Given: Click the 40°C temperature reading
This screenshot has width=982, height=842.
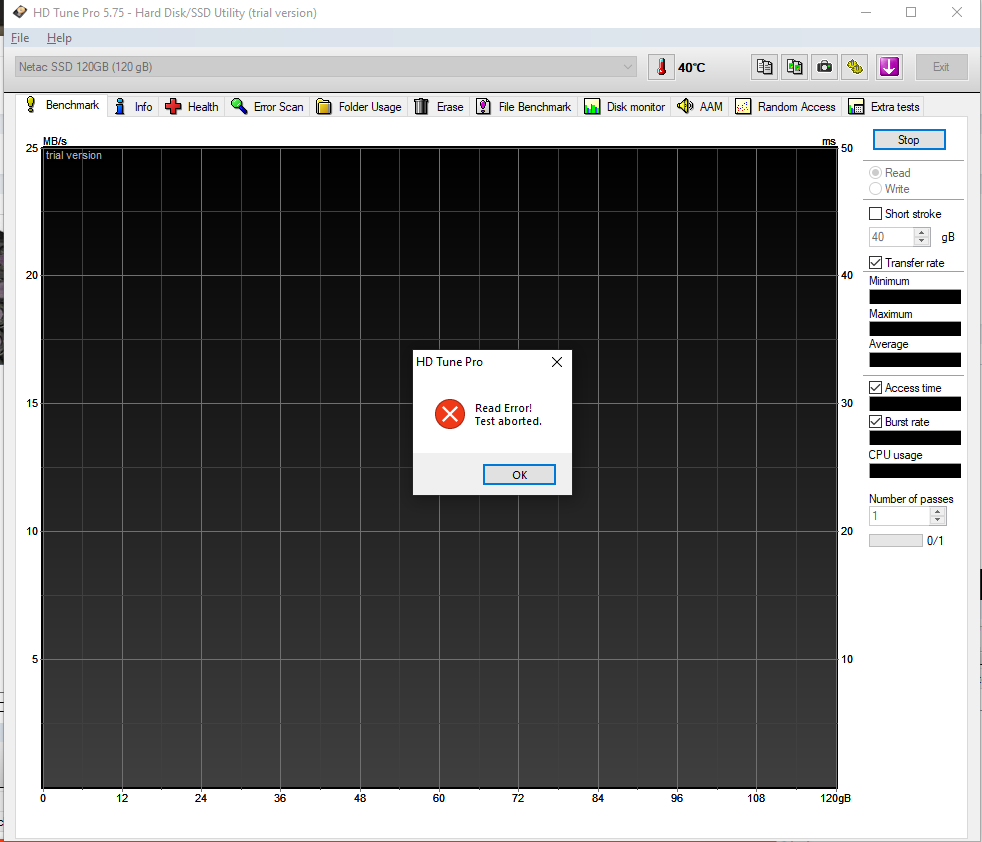Looking at the screenshot, I should pos(691,68).
